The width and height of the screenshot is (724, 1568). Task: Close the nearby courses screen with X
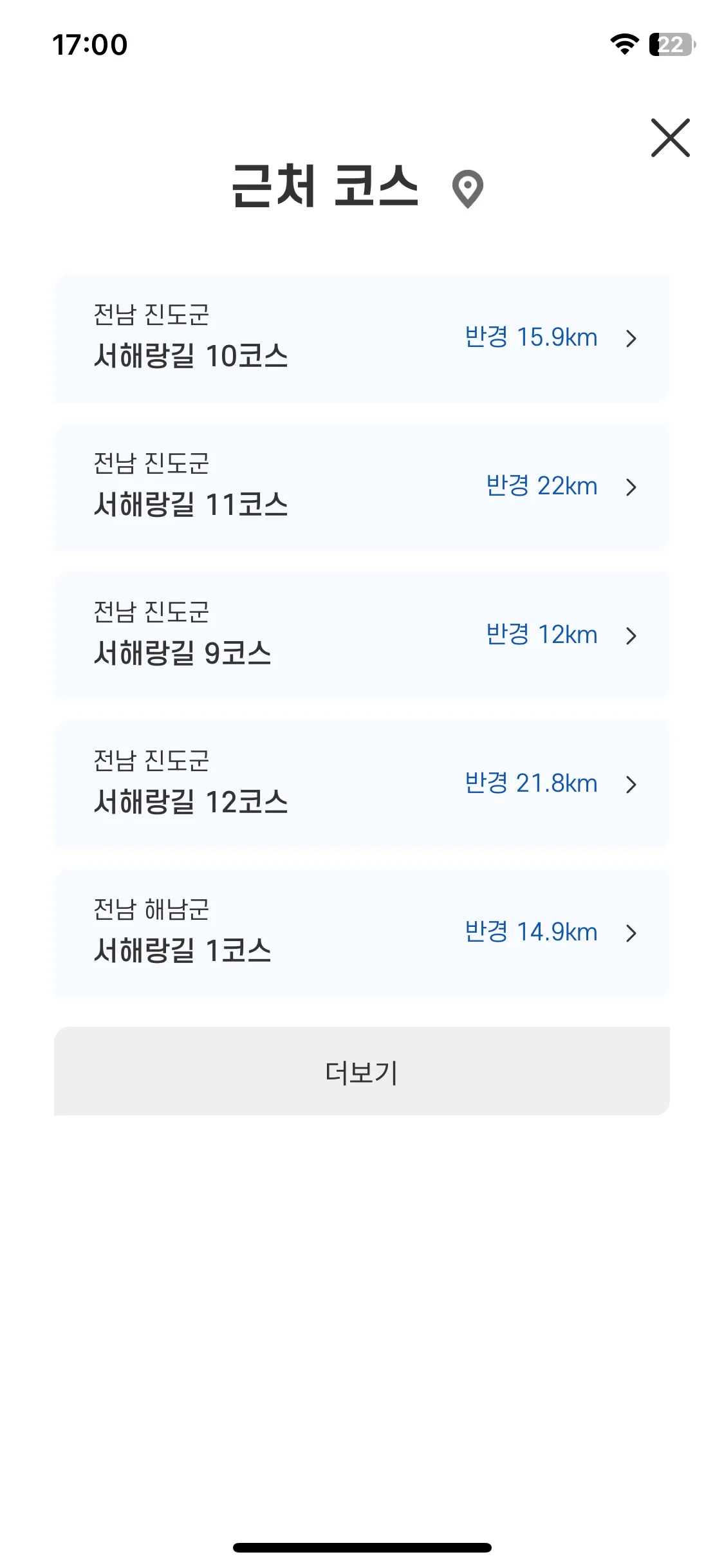point(670,138)
